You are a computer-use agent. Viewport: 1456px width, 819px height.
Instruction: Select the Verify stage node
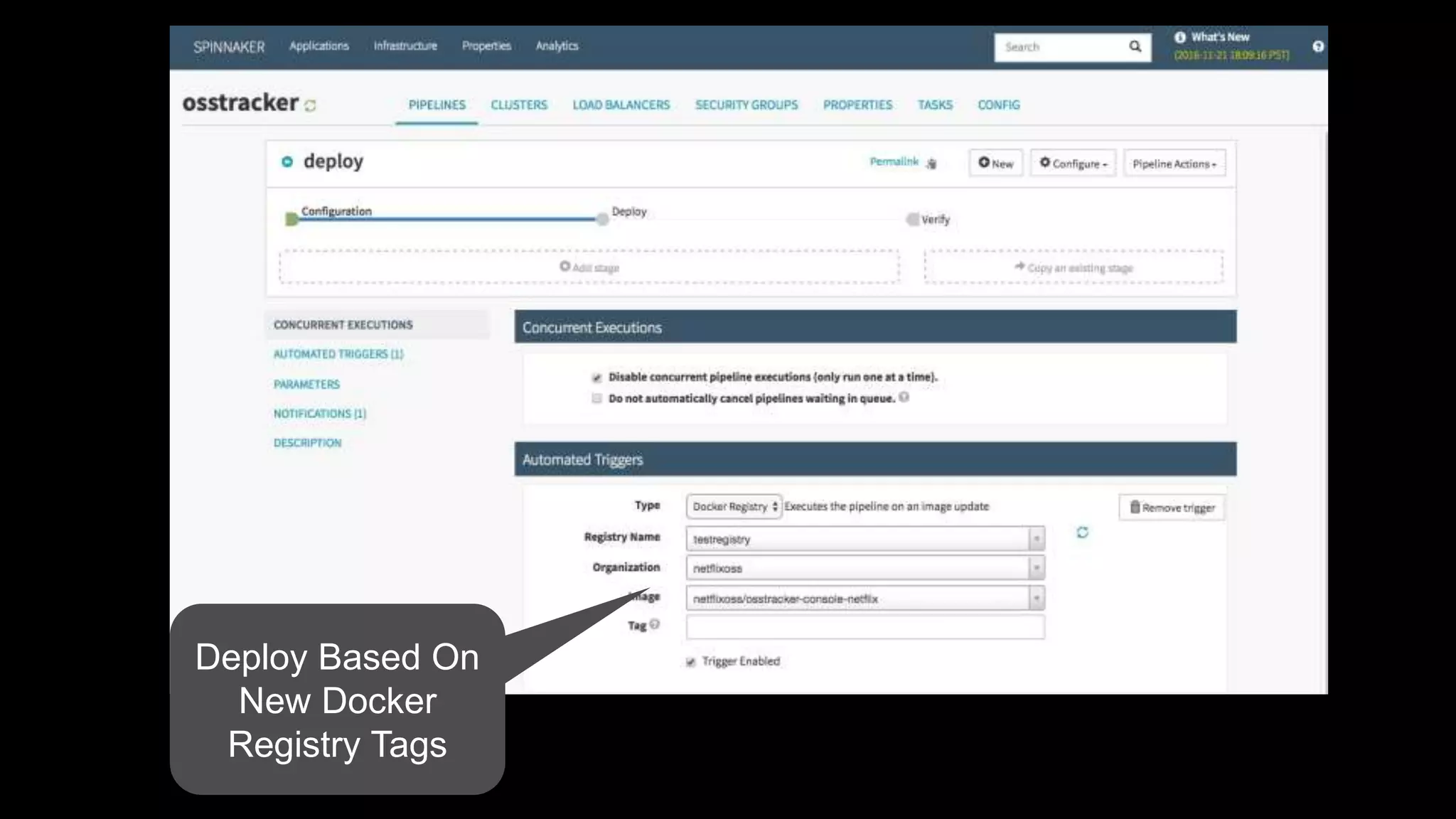click(x=912, y=219)
